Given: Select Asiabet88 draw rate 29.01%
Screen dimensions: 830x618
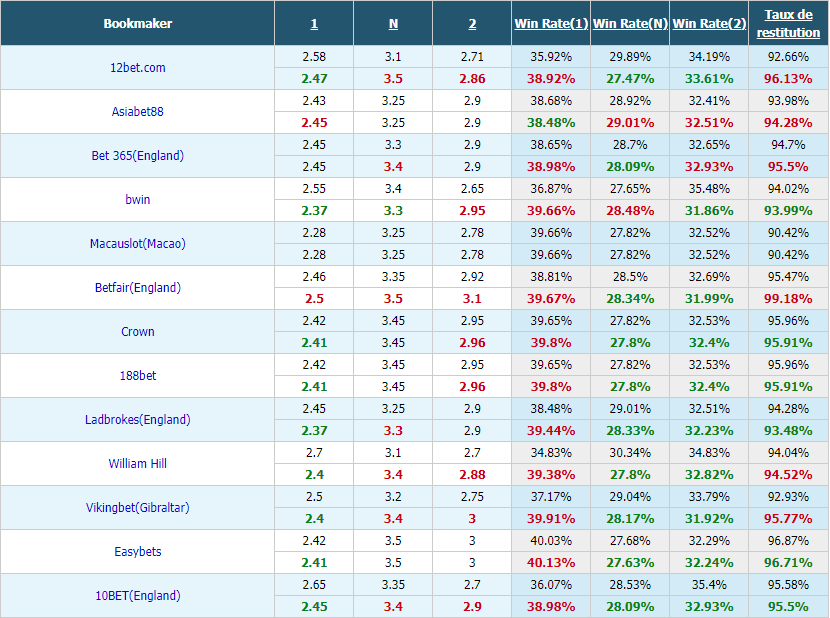Looking at the screenshot, I should pos(630,123).
